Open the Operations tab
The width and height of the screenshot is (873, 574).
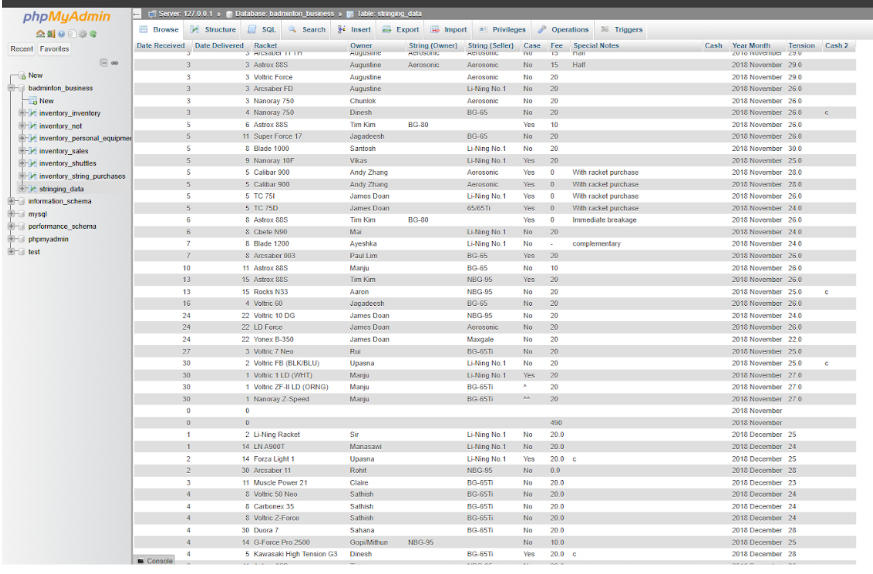pyautogui.click(x=563, y=30)
